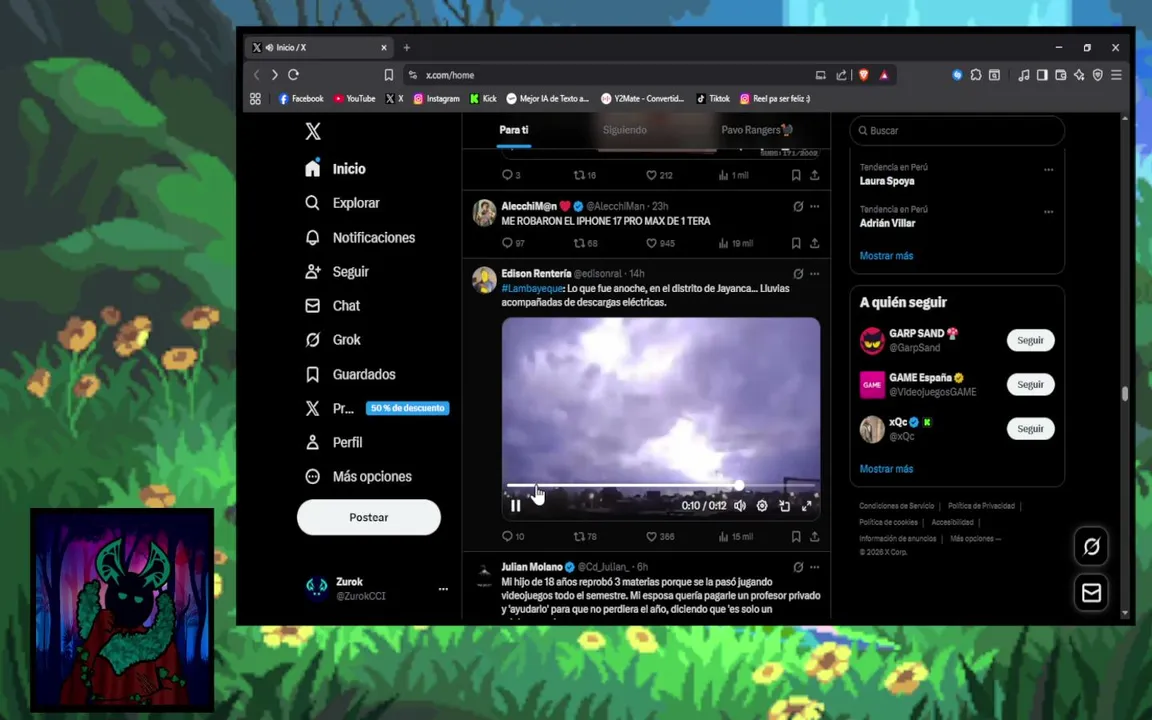Open Perfil page
This screenshot has height=720, width=1152.
(334, 442)
